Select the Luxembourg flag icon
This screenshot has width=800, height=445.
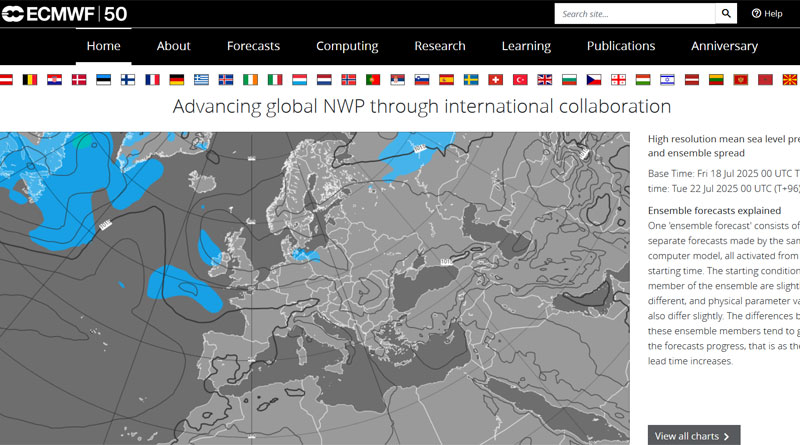coord(299,80)
